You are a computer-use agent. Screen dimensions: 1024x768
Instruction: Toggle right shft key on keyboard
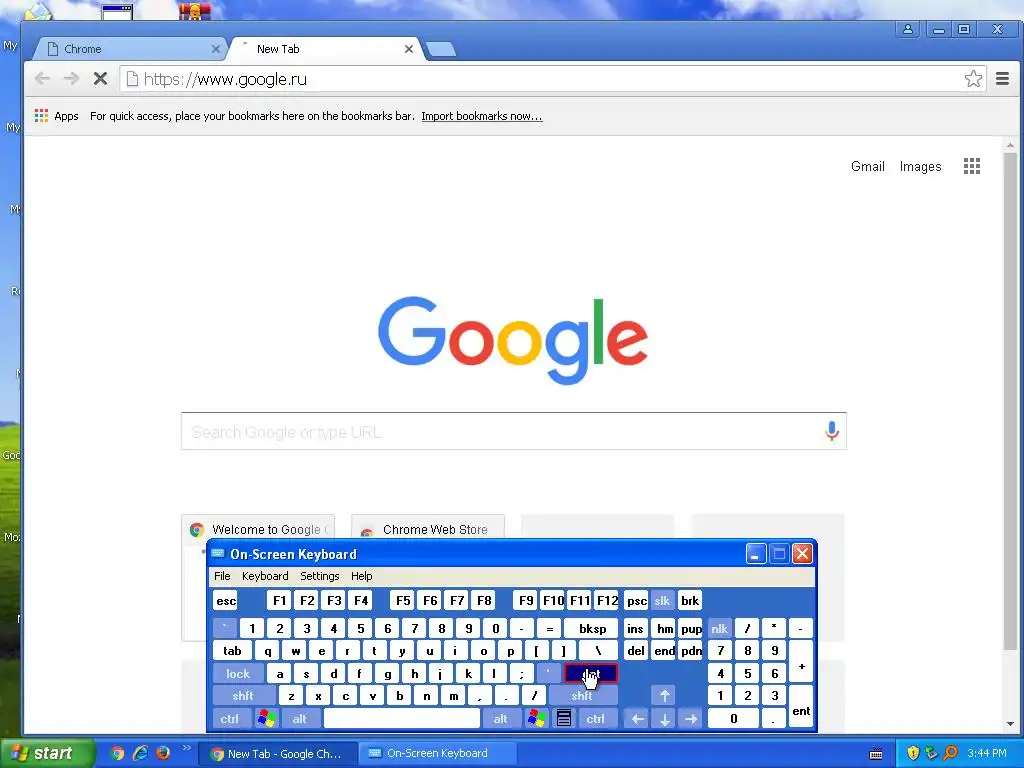pos(582,696)
